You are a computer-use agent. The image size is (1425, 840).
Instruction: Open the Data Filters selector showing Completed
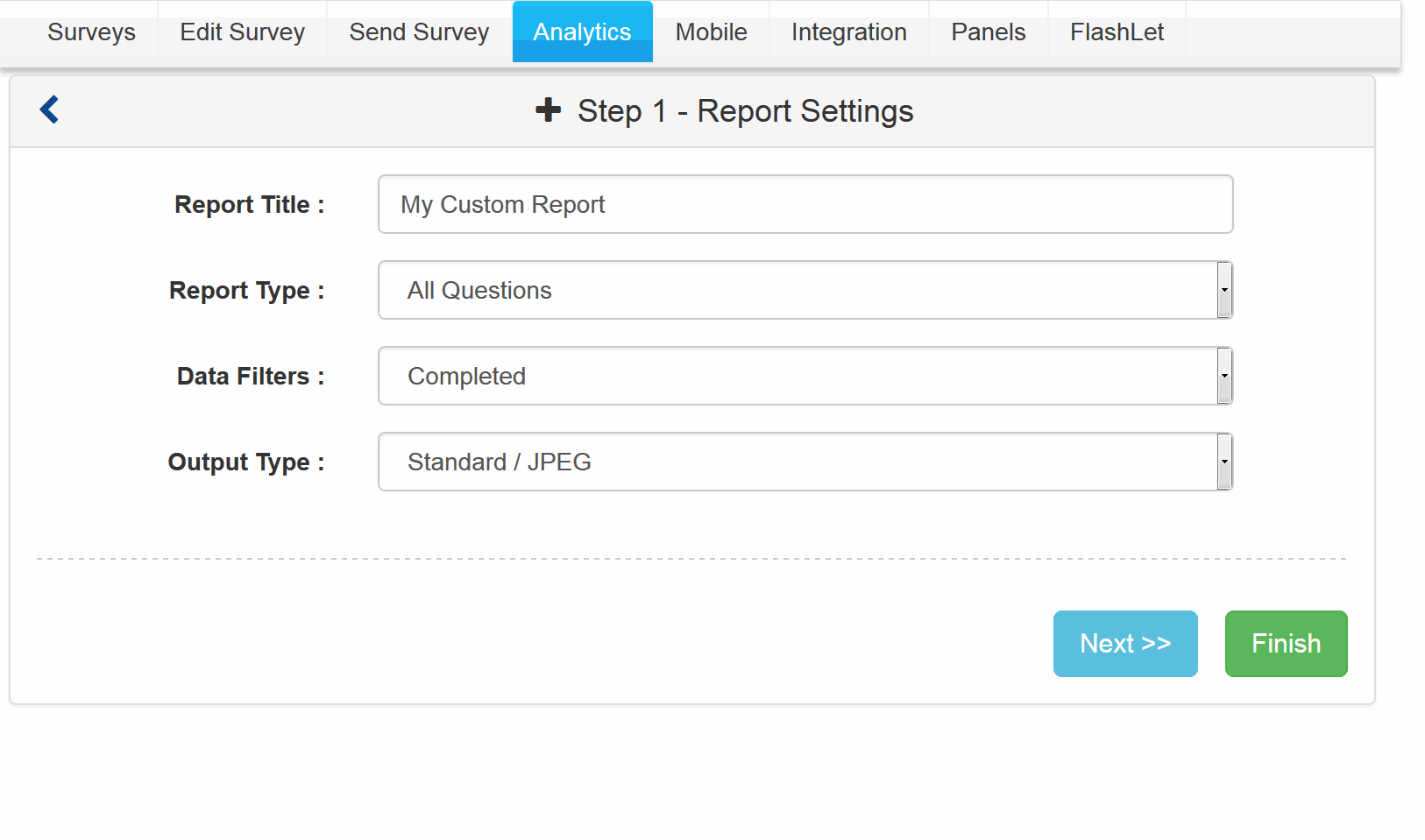789,376
